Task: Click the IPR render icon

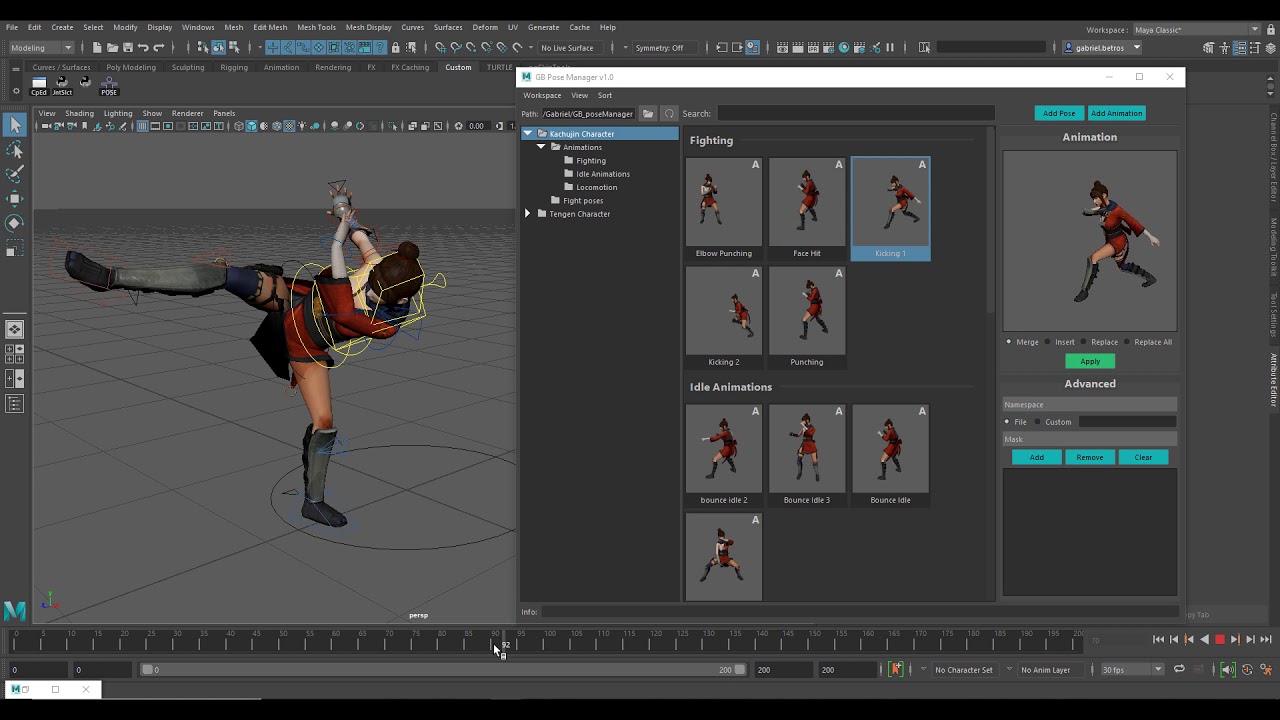Action: (x=814, y=47)
